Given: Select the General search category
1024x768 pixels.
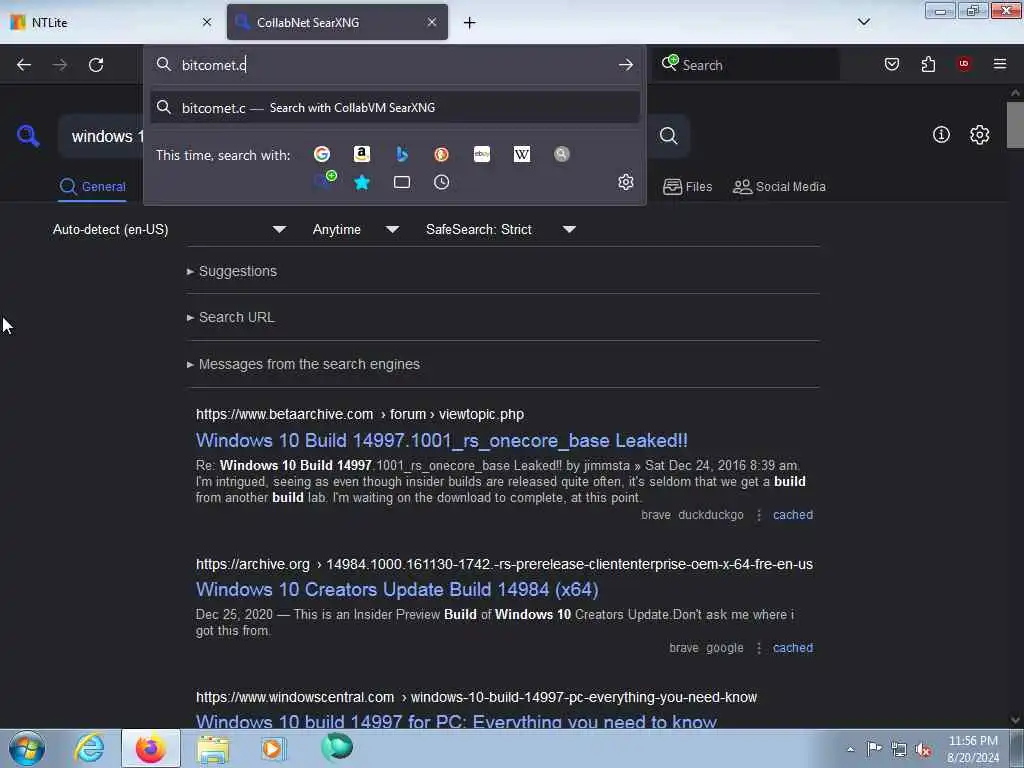Looking at the screenshot, I should pyautogui.click(x=92, y=187).
